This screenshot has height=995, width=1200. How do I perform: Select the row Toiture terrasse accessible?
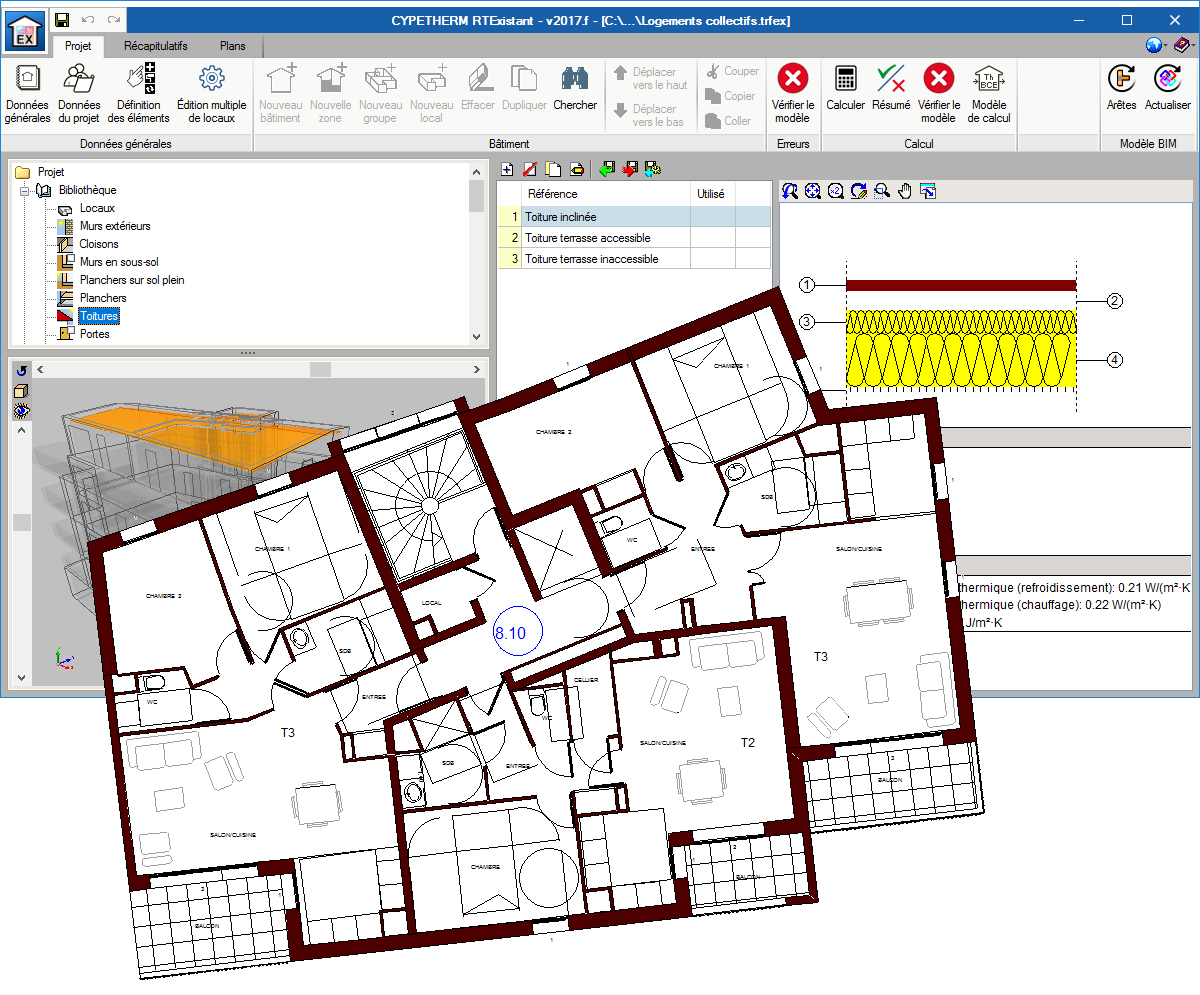[635, 238]
